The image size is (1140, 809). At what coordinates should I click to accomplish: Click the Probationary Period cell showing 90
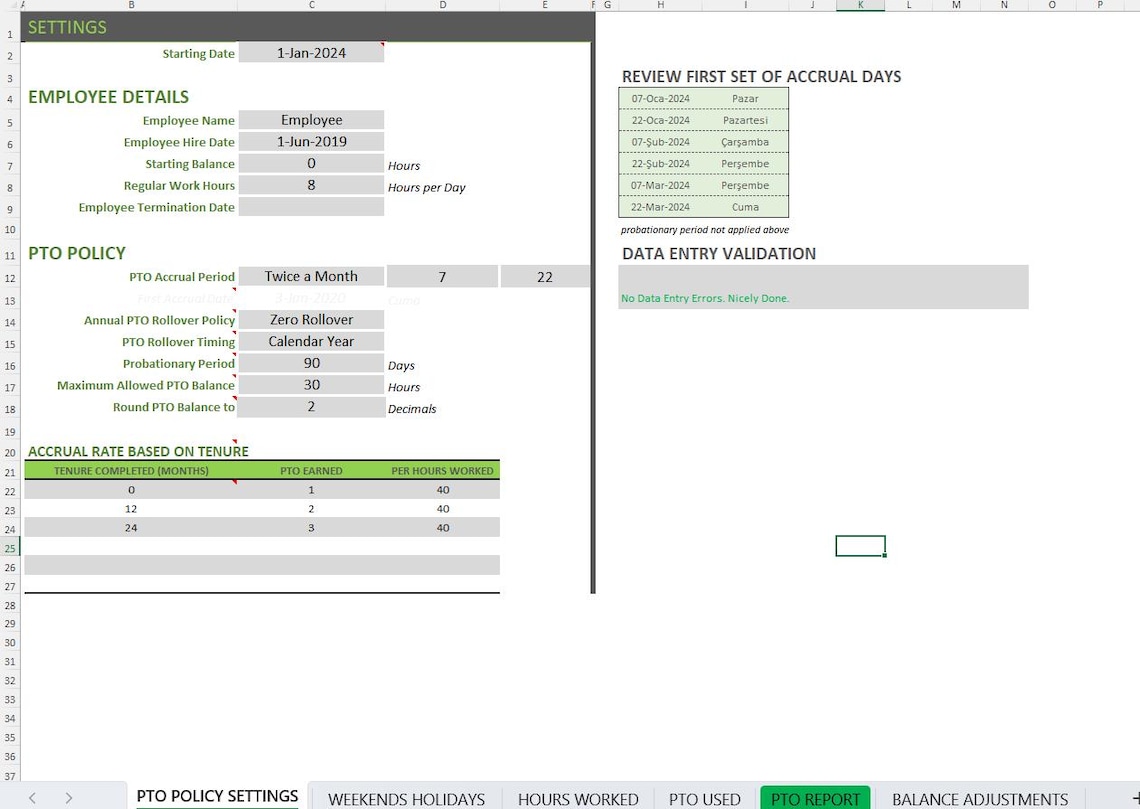[310, 363]
